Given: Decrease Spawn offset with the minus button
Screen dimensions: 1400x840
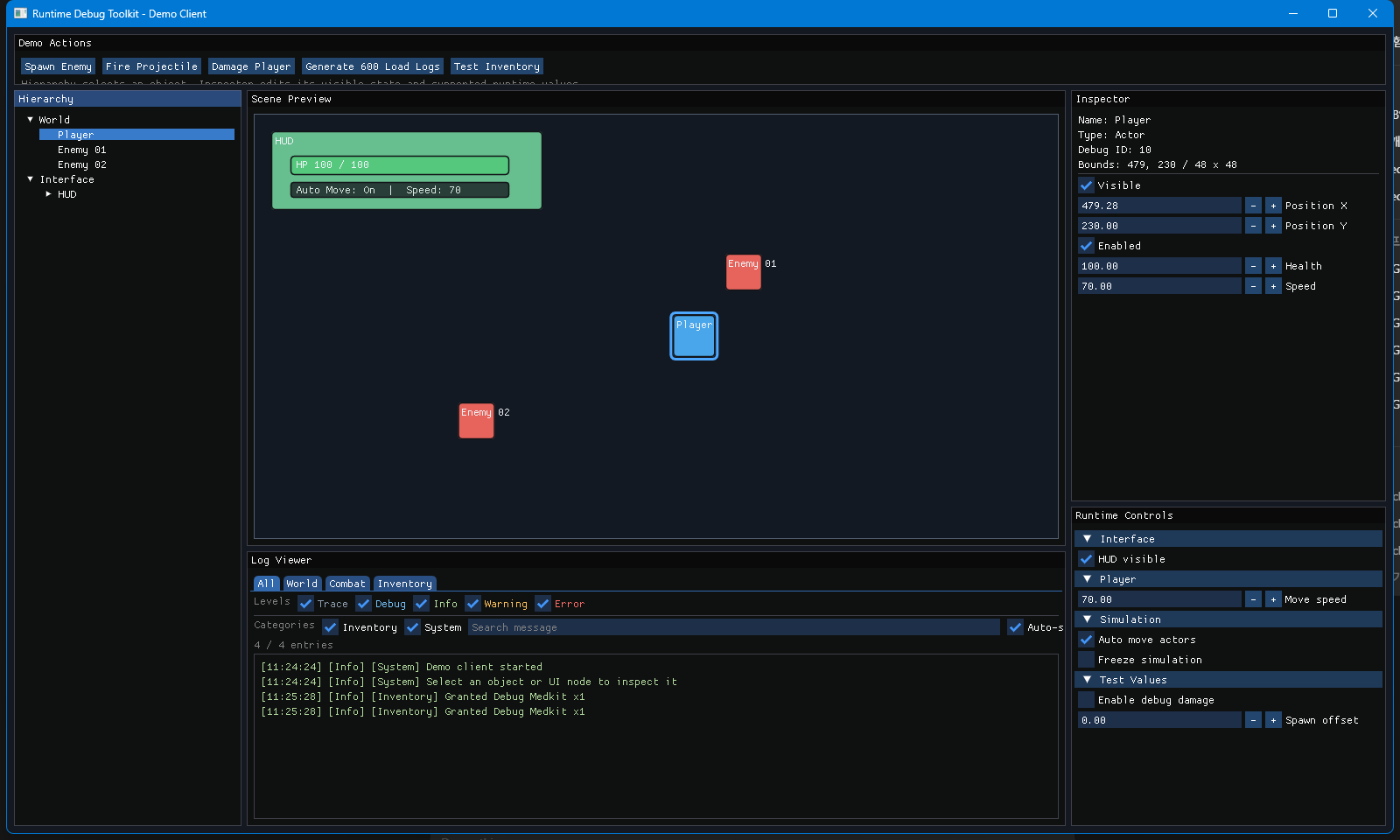Looking at the screenshot, I should click(1253, 720).
